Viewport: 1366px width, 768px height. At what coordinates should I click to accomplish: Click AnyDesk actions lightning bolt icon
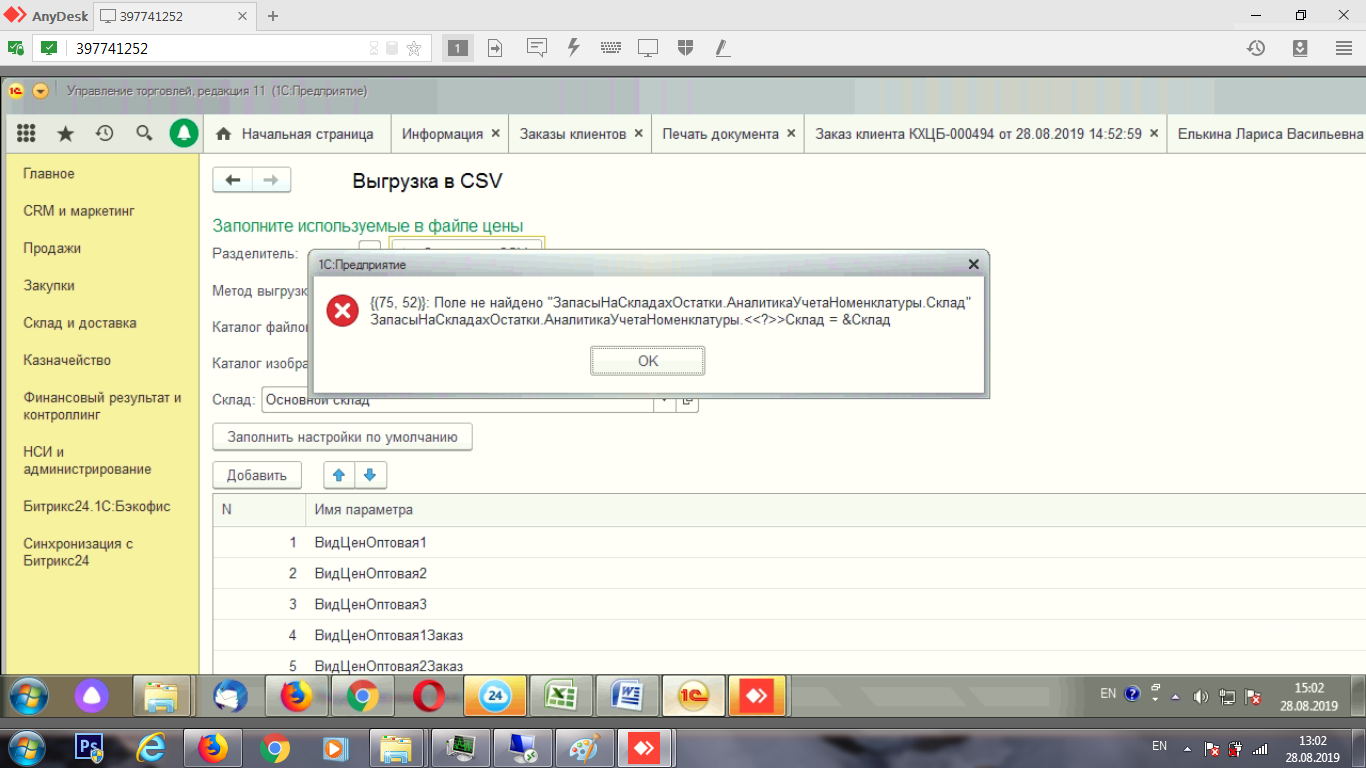574,48
